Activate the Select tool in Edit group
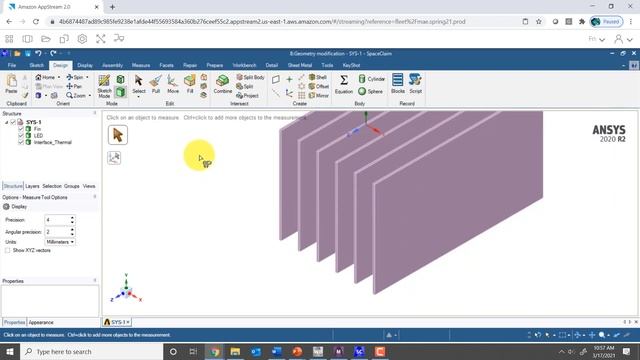 click(x=139, y=84)
